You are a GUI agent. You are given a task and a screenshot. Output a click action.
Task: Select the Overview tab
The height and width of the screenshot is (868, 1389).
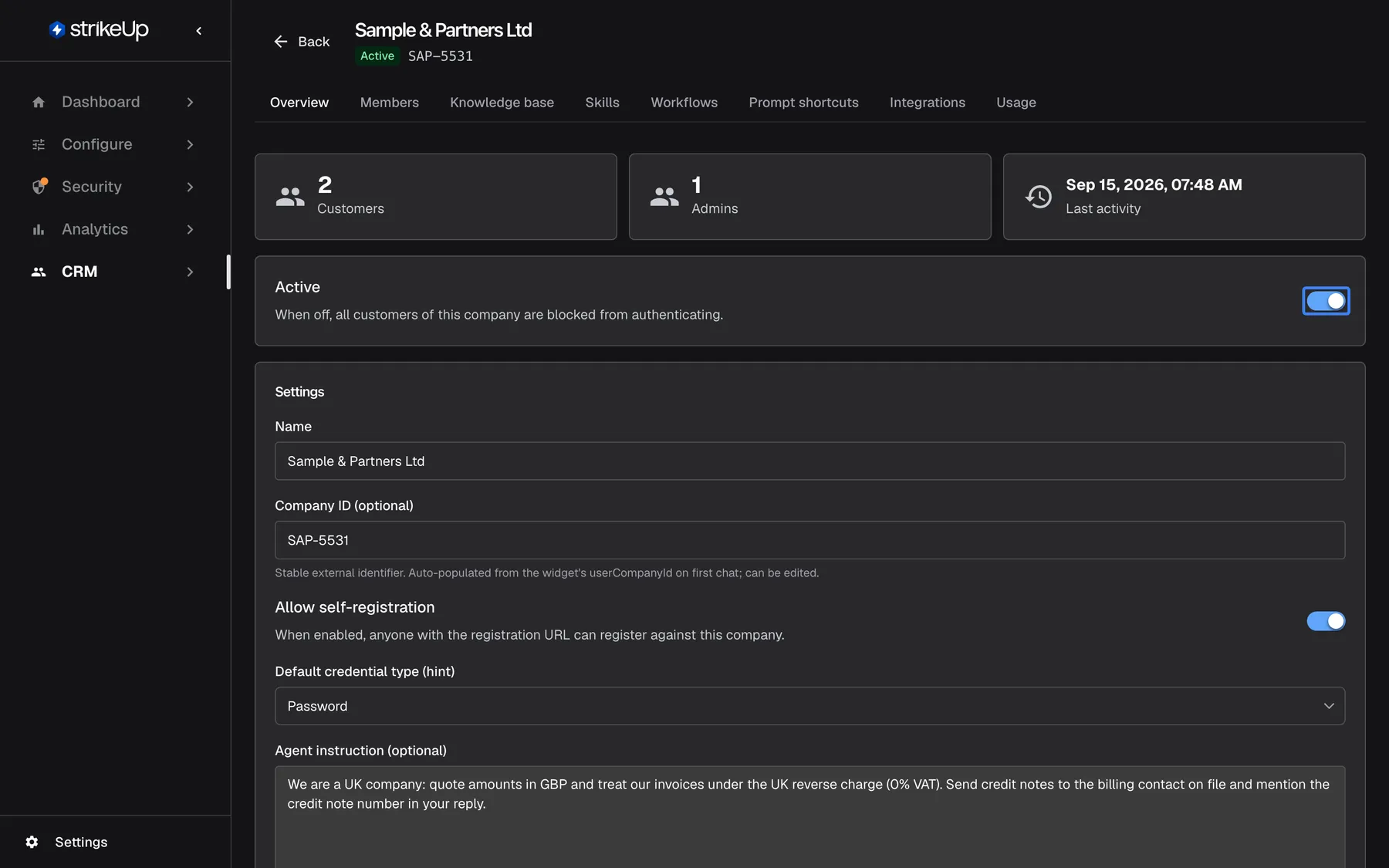point(299,103)
